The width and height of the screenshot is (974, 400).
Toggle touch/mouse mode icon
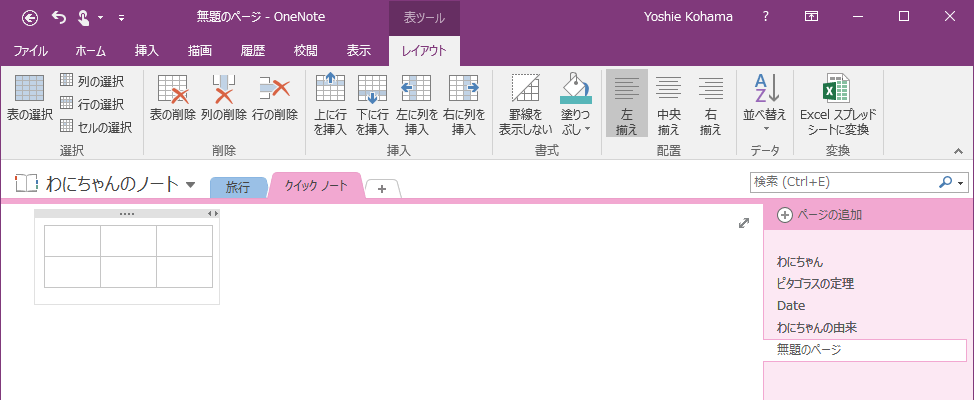[83, 17]
